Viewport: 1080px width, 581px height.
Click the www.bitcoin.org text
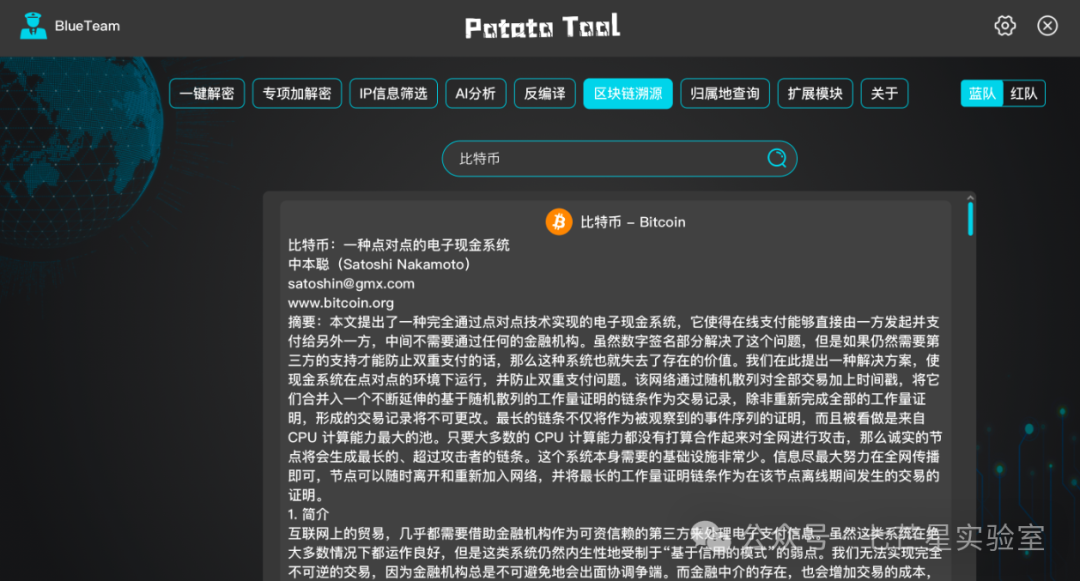pos(341,303)
